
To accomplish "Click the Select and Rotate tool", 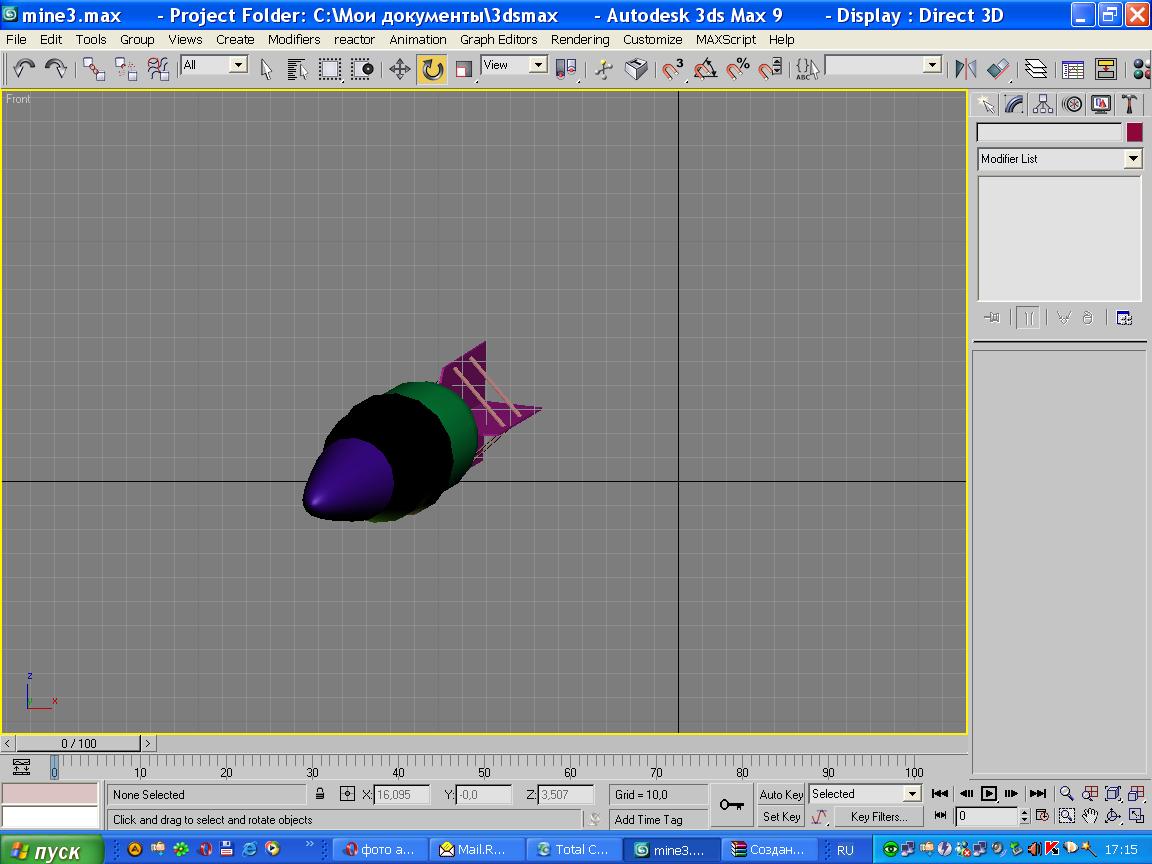I will [x=432, y=69].
